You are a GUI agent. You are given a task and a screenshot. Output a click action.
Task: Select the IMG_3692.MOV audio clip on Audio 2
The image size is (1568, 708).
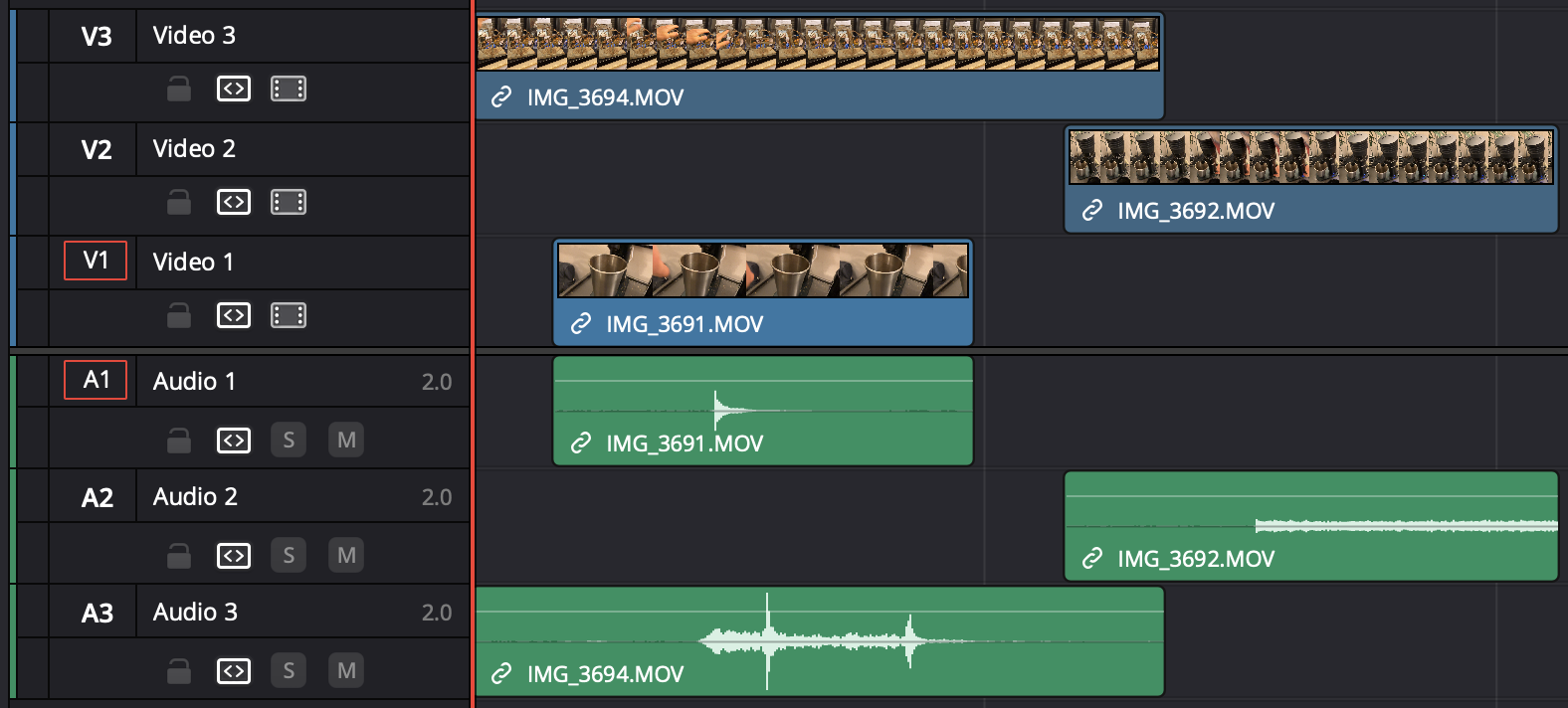(x=1310, y=527)
